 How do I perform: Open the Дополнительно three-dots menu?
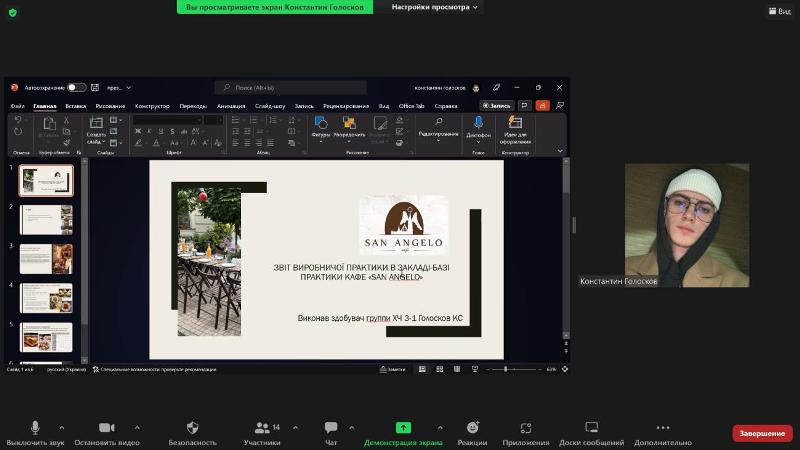663,428
